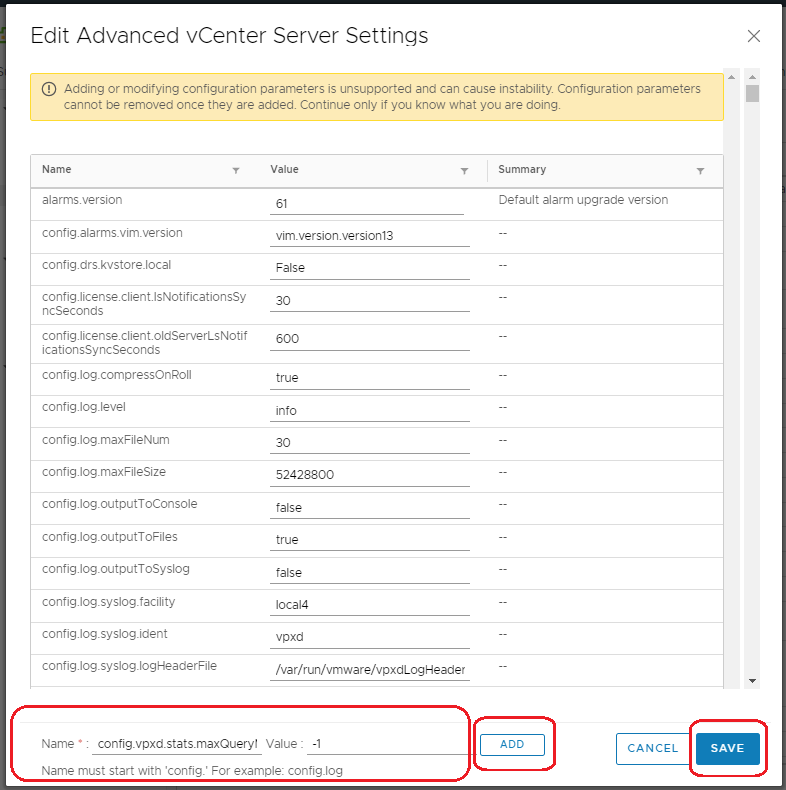Select the config.license.client.oldServerLsNotificationsSyncSeconds name
The width and height of the screenshot is (786, 790).
pos(145,343)
